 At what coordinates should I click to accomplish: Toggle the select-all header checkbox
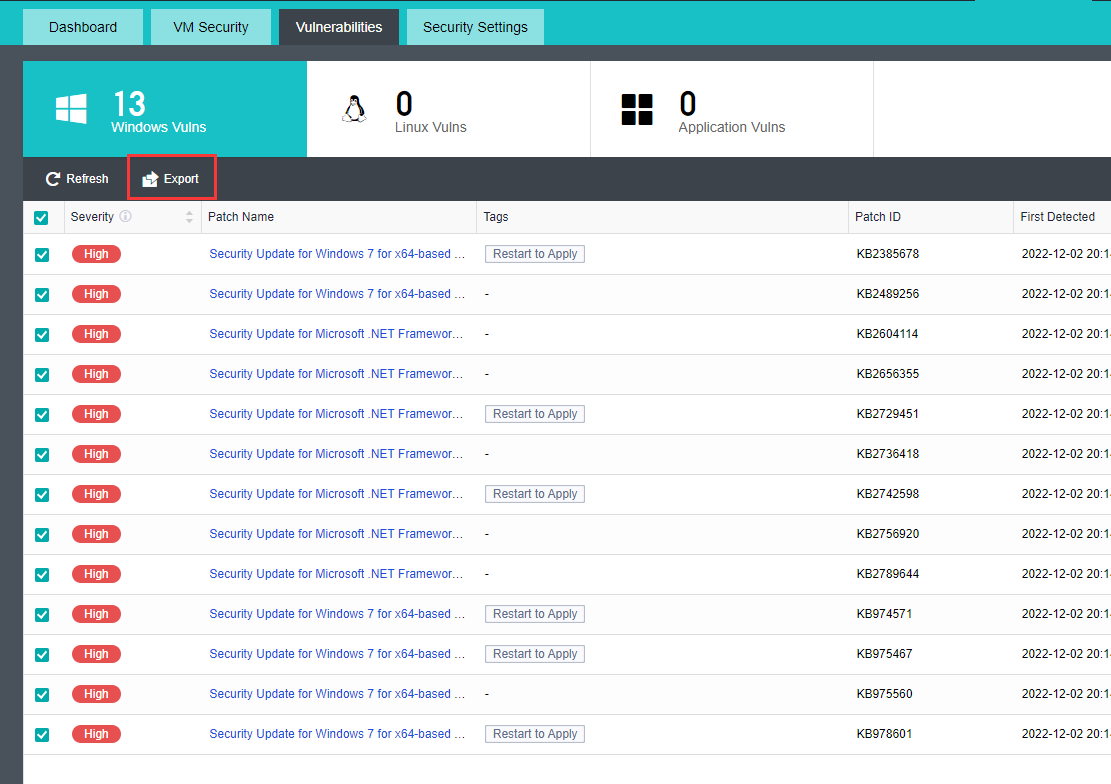click(x=41, y=217)
